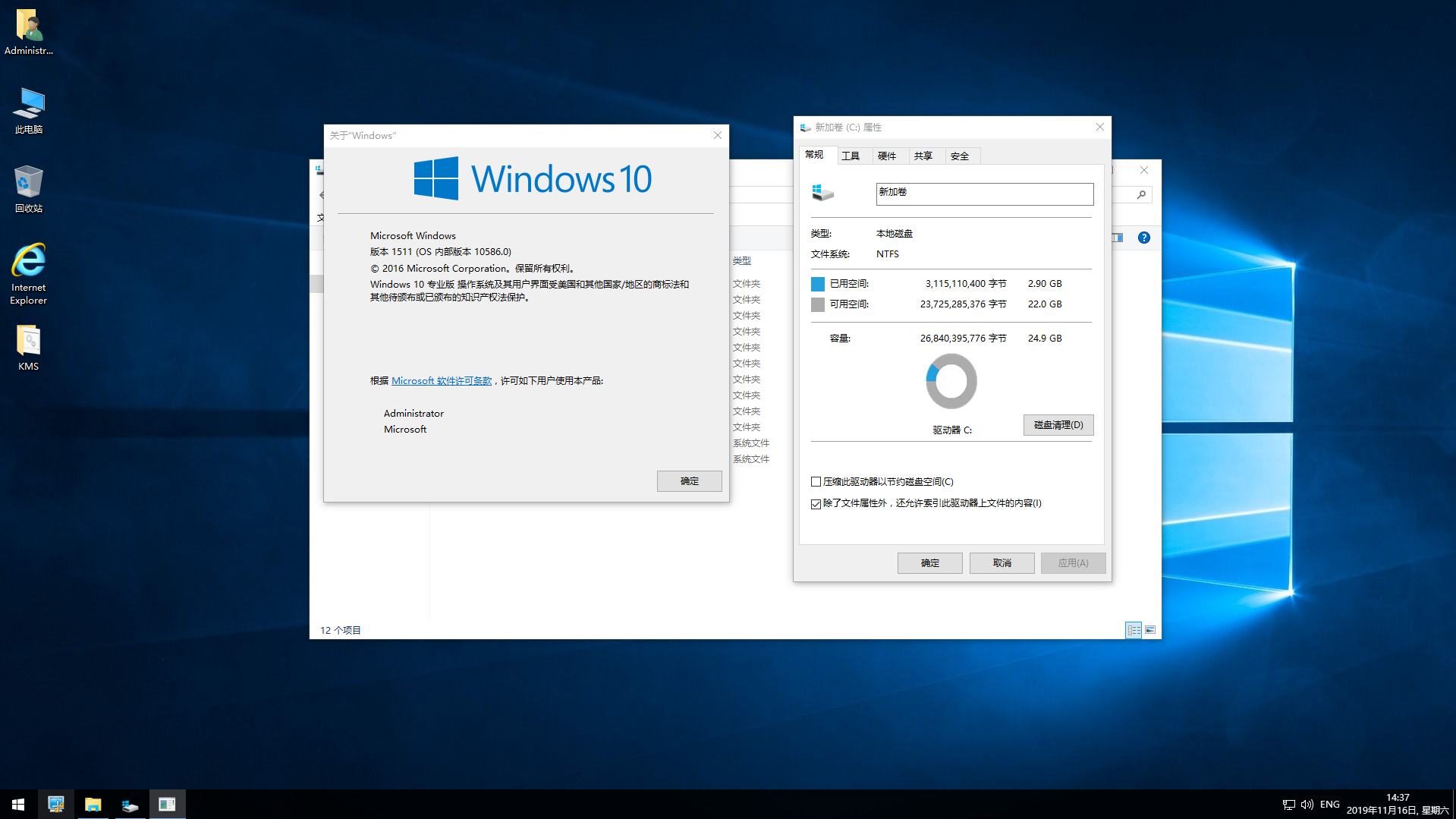
Task: Click the 驱动器 C: label under chart
Action: tap(952, 430)
